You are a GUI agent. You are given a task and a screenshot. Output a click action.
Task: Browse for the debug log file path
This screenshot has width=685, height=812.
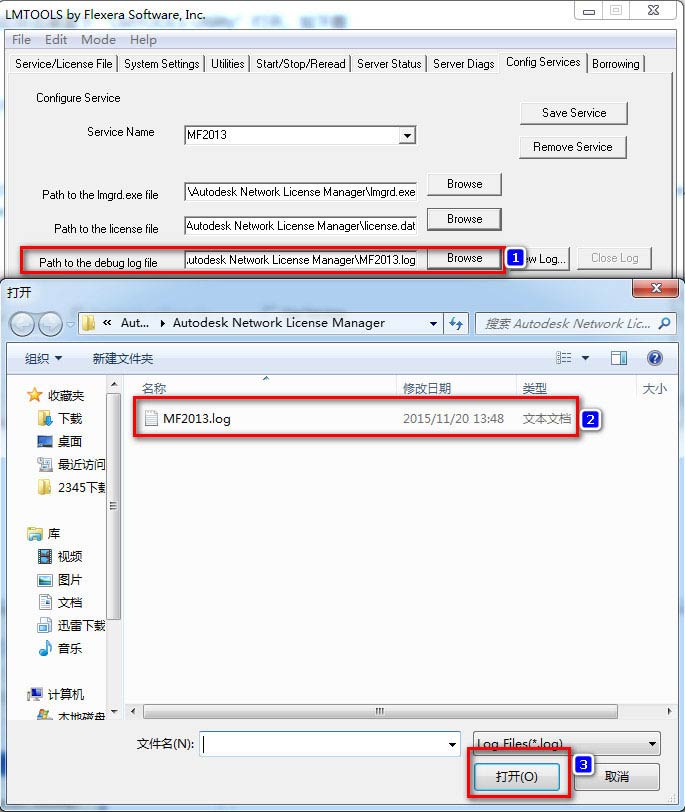[x=464, y=258]
